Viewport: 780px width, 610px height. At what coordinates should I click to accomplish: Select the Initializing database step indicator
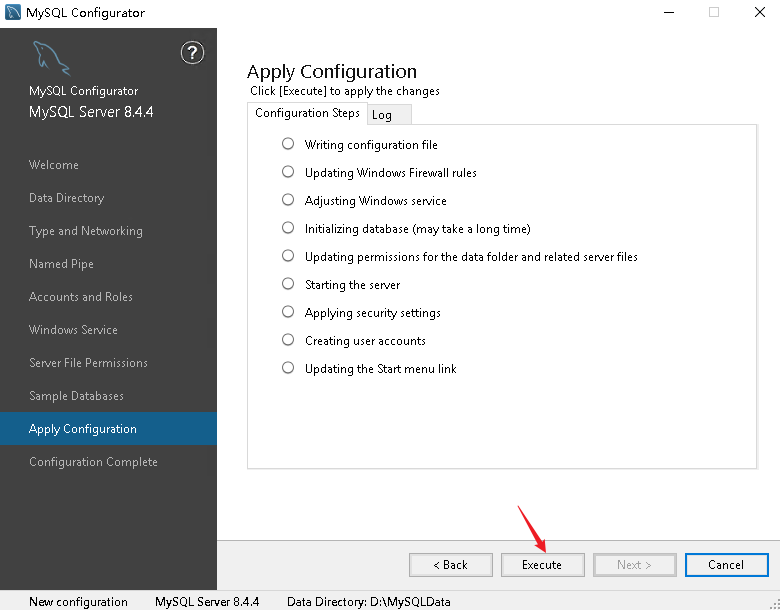point(288,228)
